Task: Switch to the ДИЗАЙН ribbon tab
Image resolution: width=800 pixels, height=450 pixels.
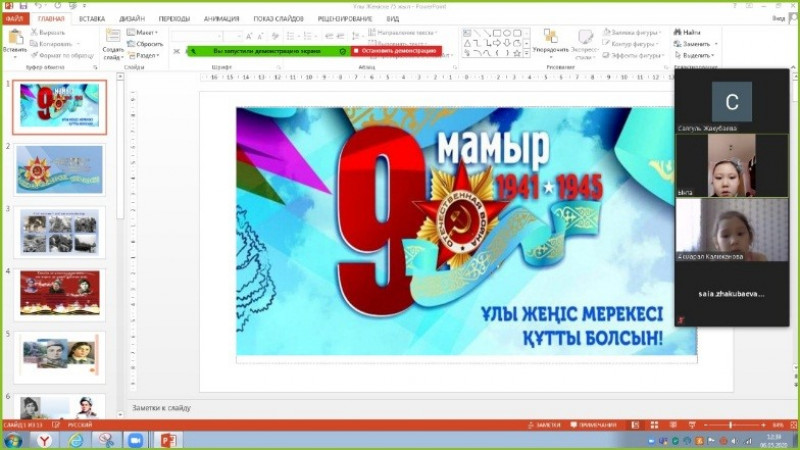Action: [x=132, y=18]
